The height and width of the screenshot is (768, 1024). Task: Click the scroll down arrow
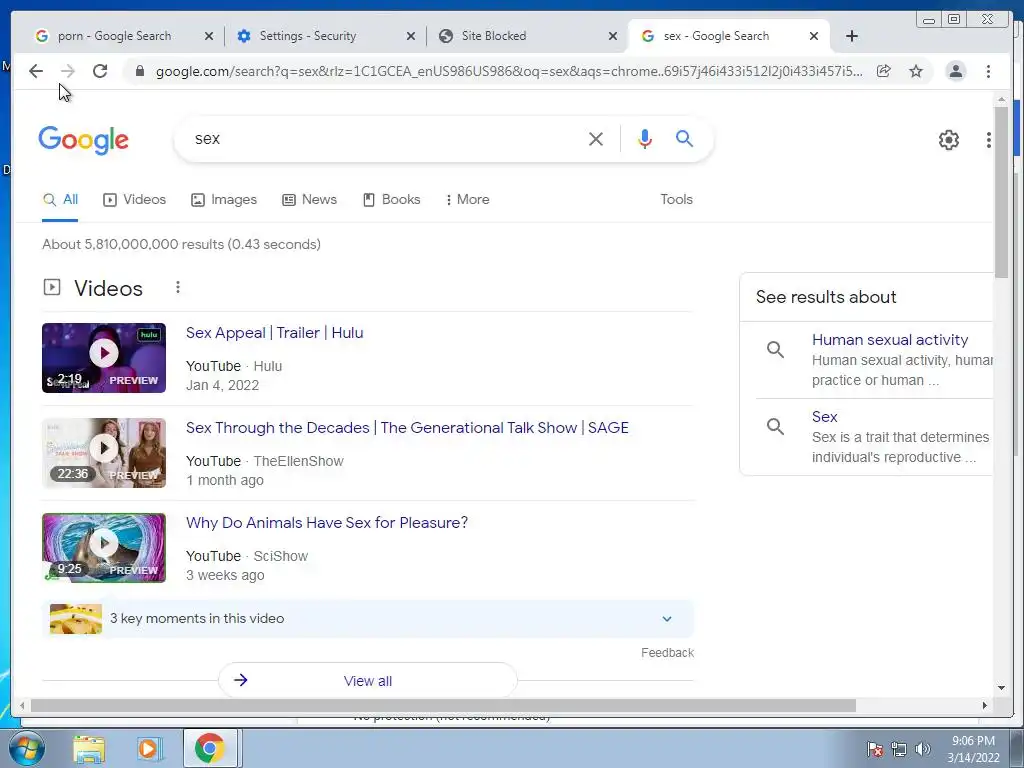pyautogui.click(x=1001, y=687)
